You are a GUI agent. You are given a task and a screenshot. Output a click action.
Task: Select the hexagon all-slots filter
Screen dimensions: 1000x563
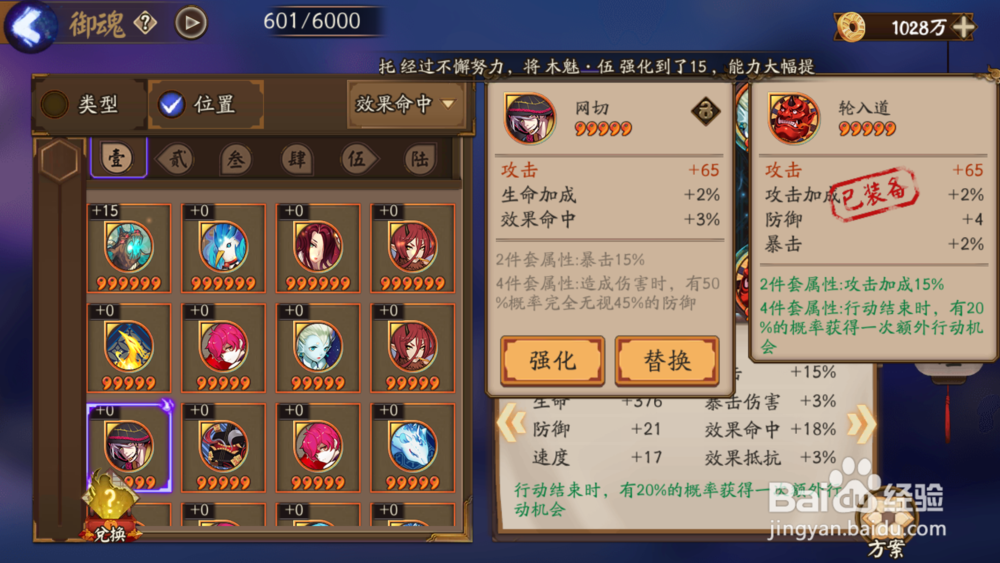point(59,161)
